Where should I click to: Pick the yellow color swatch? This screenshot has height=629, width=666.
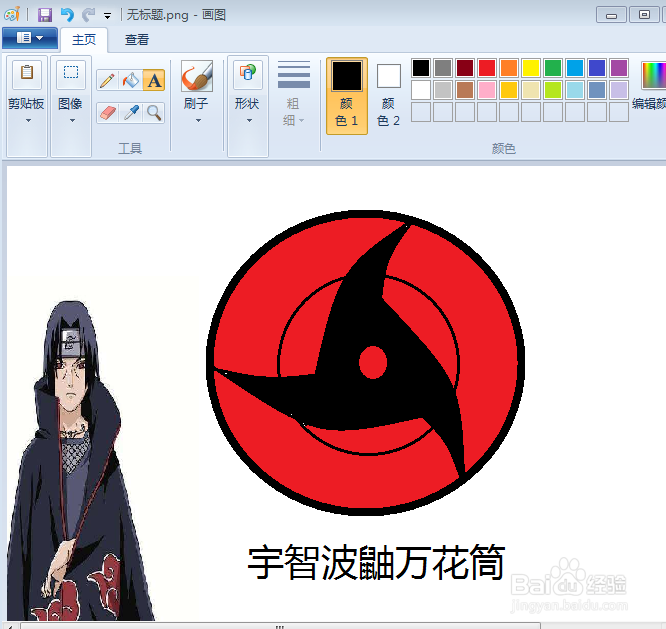pos(531,68)
